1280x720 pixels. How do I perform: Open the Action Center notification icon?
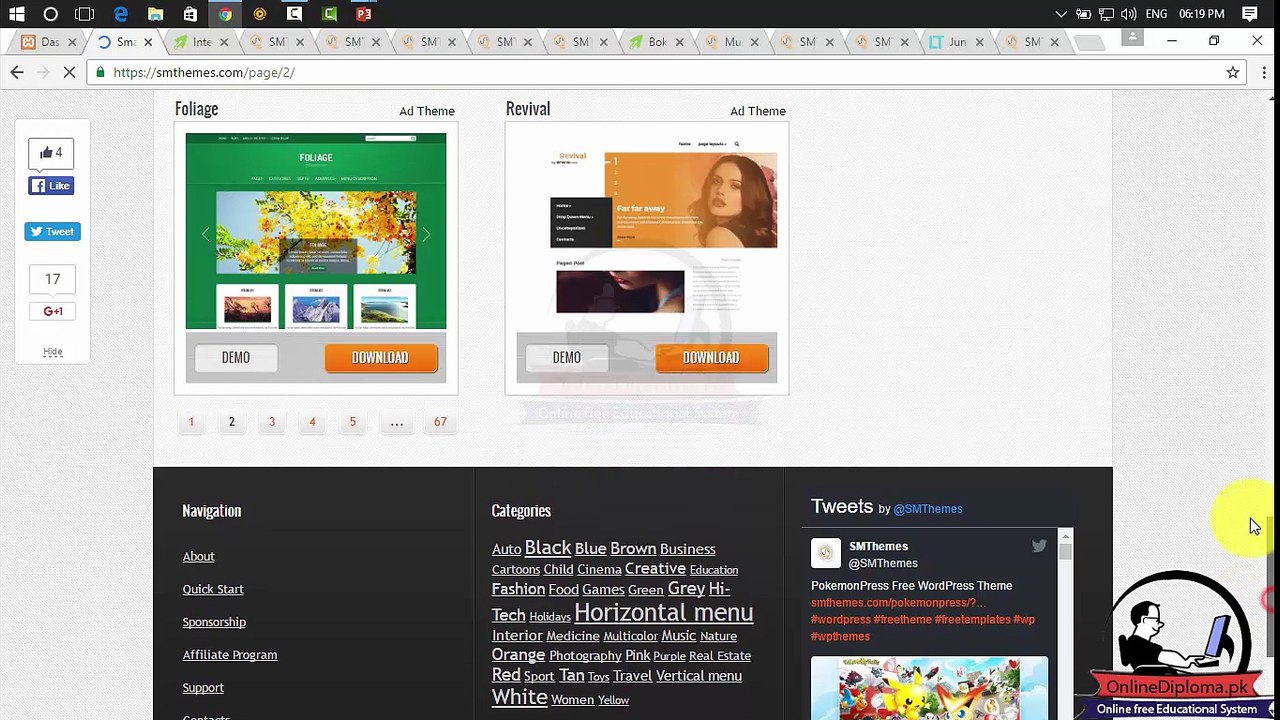(x=1250, y=14)
